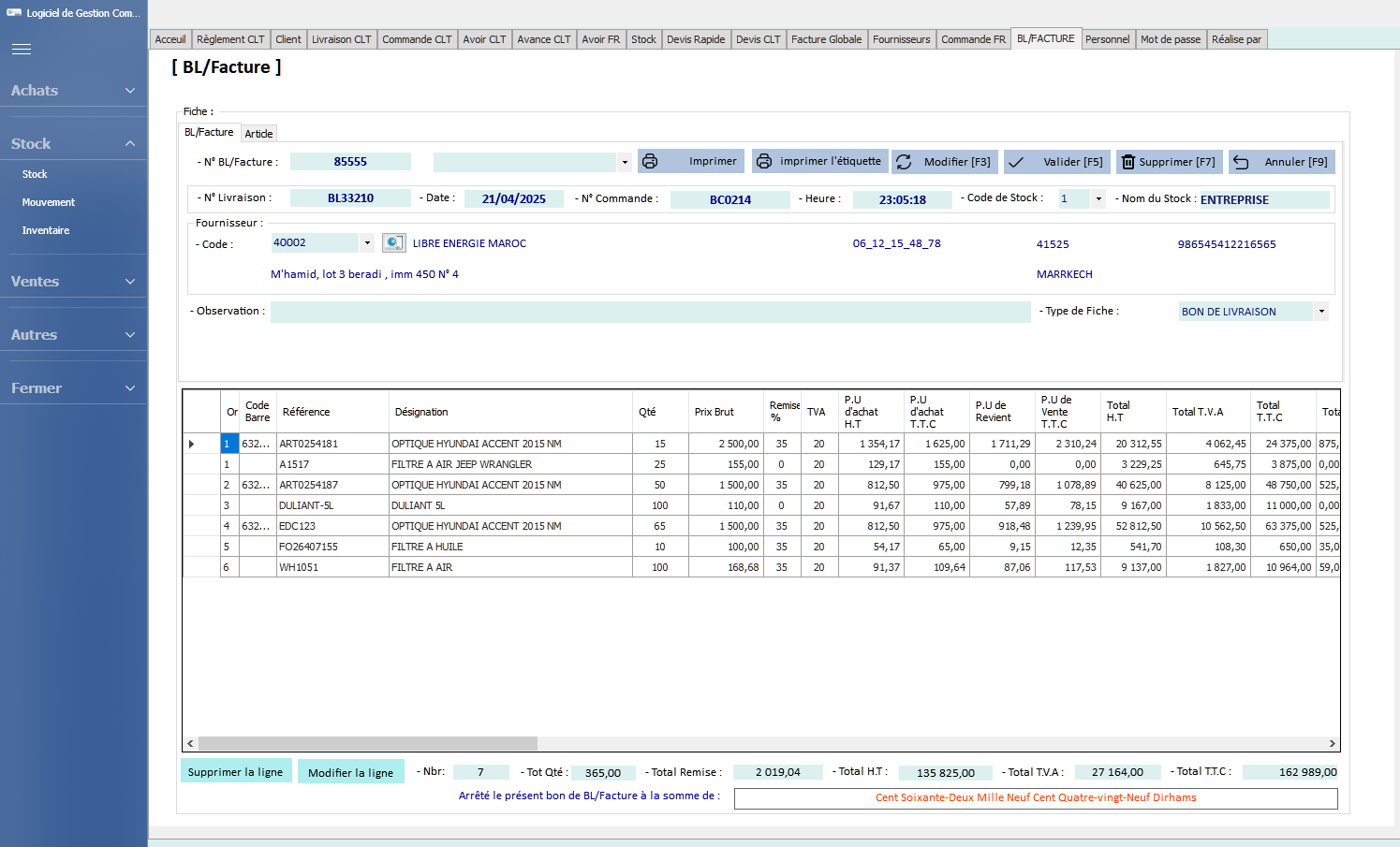Click the label printer icon for étiquette
This screenshot has height=847, width=1400.
click(x=764, y=161)
